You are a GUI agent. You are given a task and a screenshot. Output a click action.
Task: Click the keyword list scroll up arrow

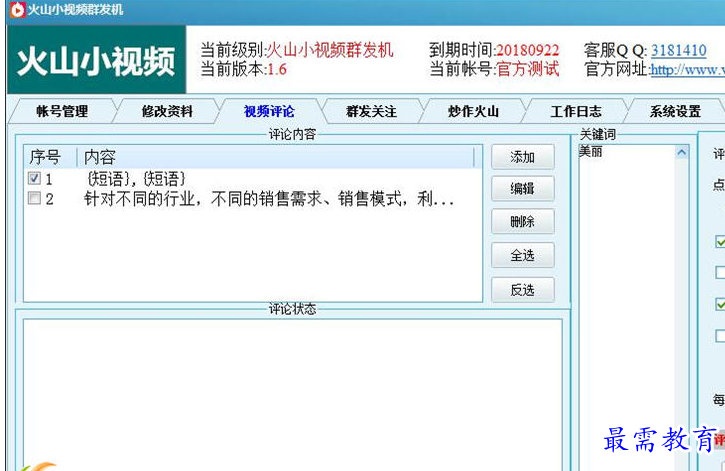click(x=681, y=152)
